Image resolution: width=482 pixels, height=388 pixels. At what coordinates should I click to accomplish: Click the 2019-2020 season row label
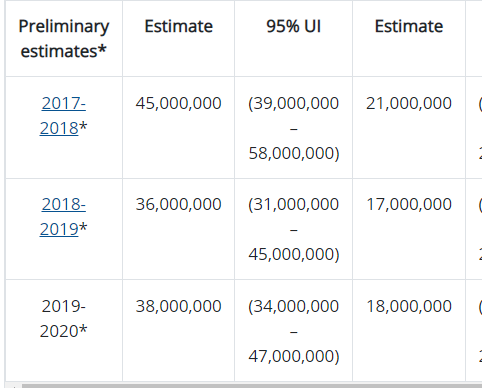point(63,319)
